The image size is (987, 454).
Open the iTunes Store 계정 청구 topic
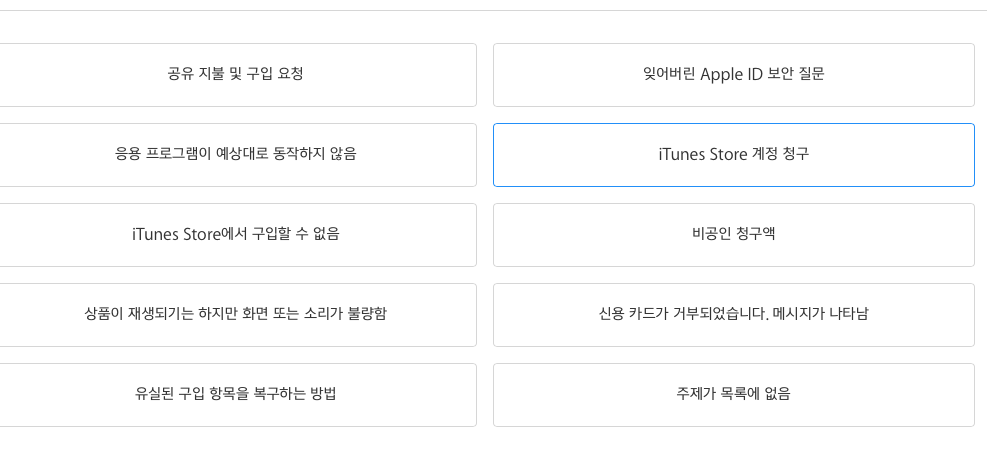(x=733, y=154)
